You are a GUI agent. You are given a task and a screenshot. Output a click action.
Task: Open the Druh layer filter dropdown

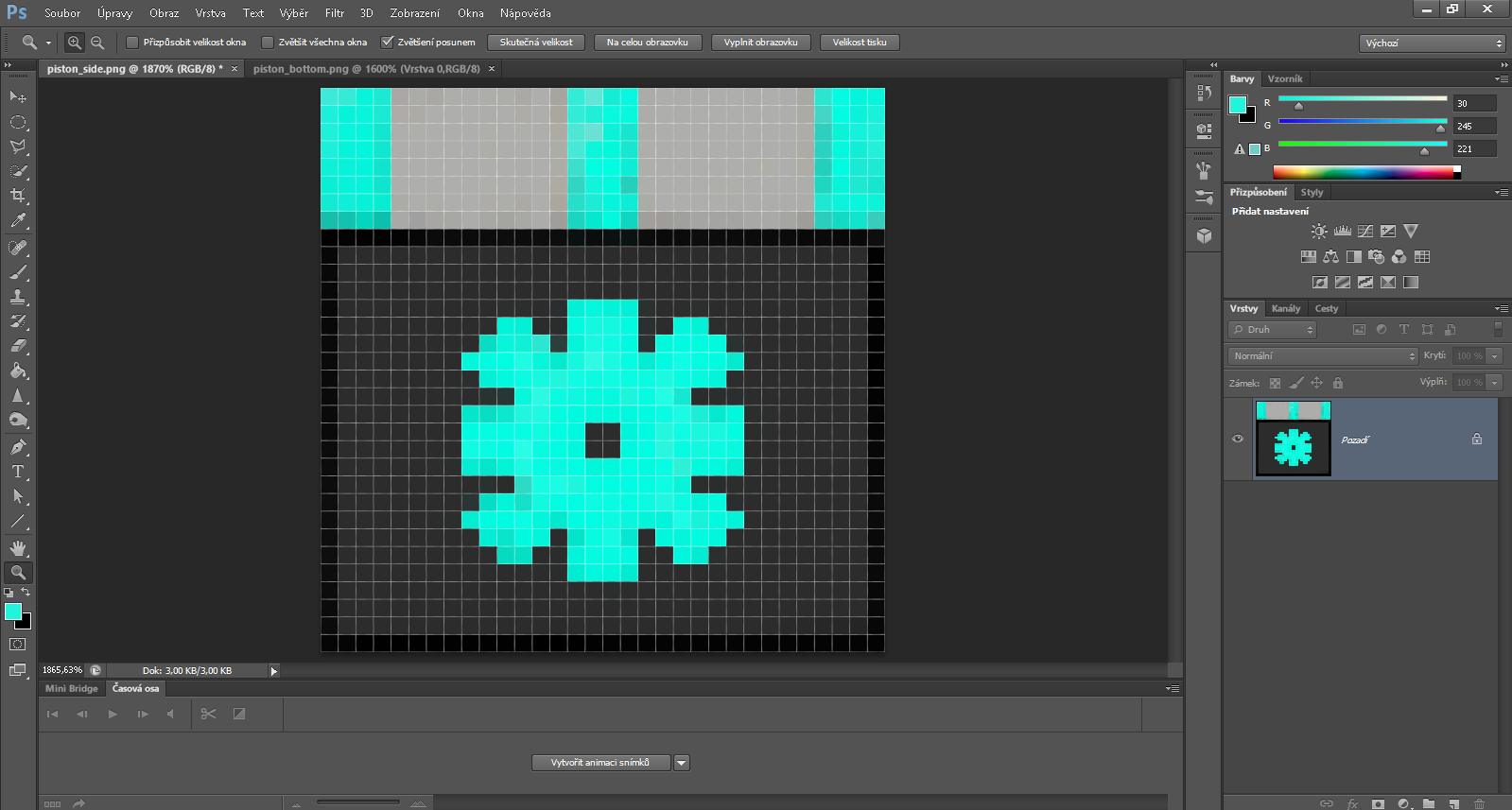click(1272, 330)
